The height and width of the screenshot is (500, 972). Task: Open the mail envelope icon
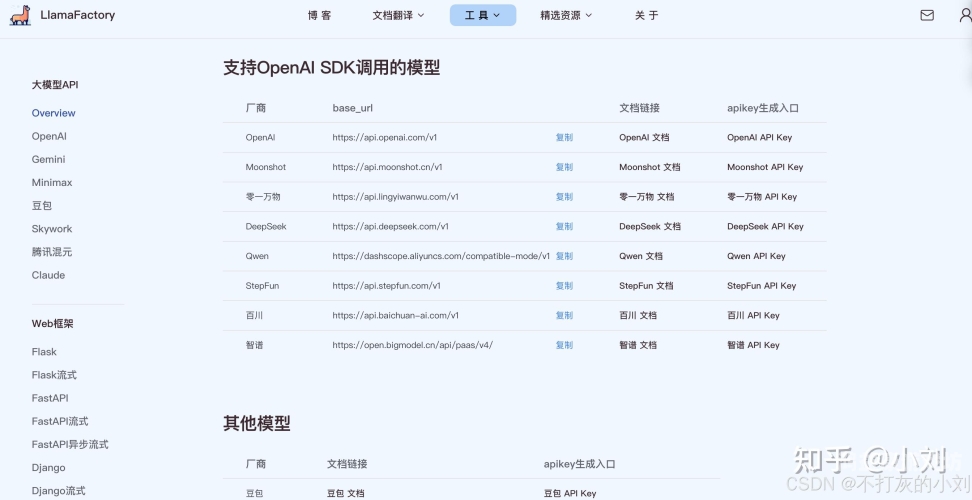pos(927,15)
